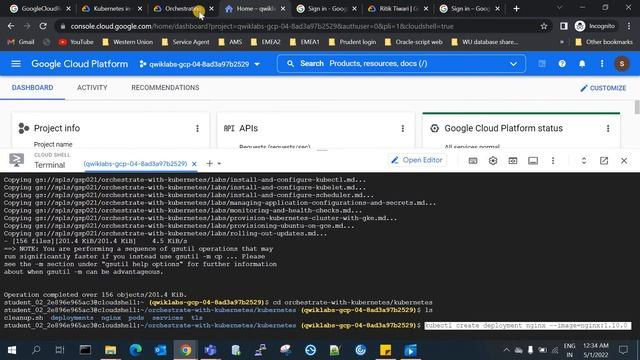
Task: Click the Incognito profile indicator
Action: tap(595, 26)
